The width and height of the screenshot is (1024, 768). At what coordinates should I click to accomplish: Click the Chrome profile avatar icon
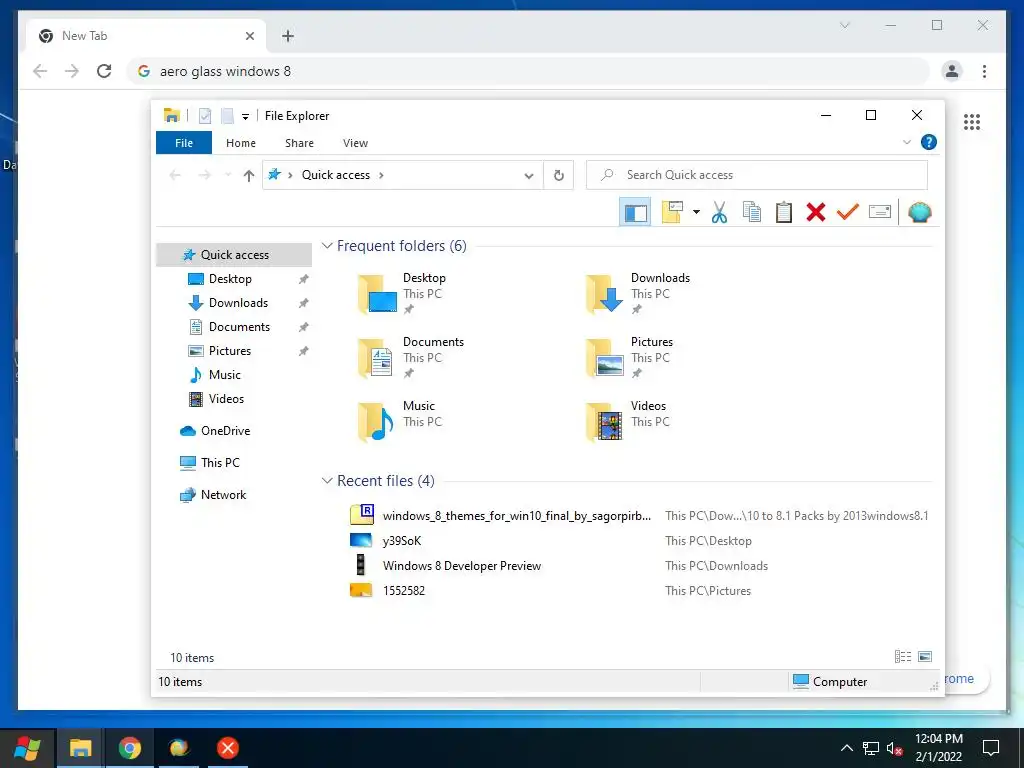coord(952,71)
